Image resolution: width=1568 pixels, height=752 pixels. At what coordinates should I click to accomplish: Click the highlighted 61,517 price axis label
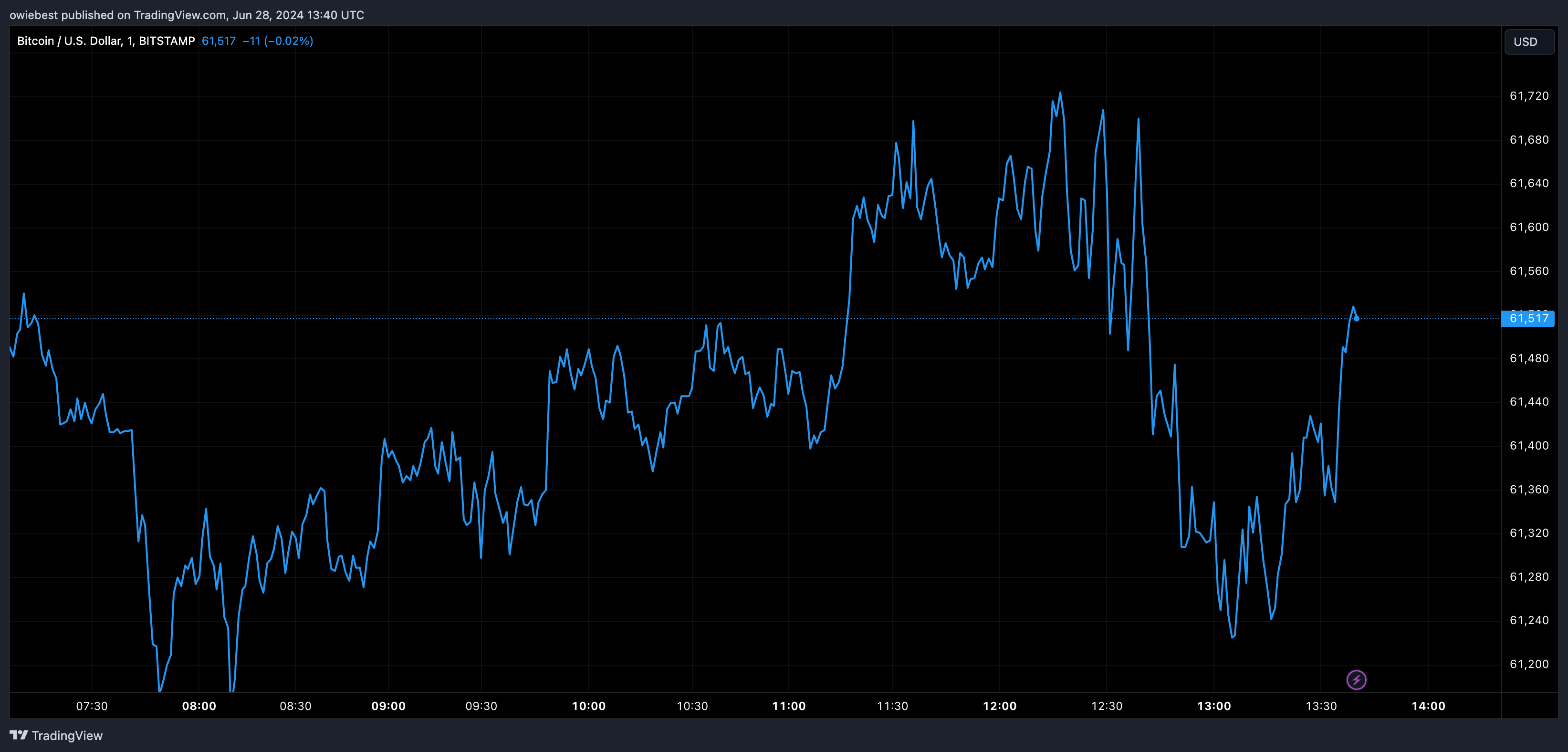[1528, 318]
